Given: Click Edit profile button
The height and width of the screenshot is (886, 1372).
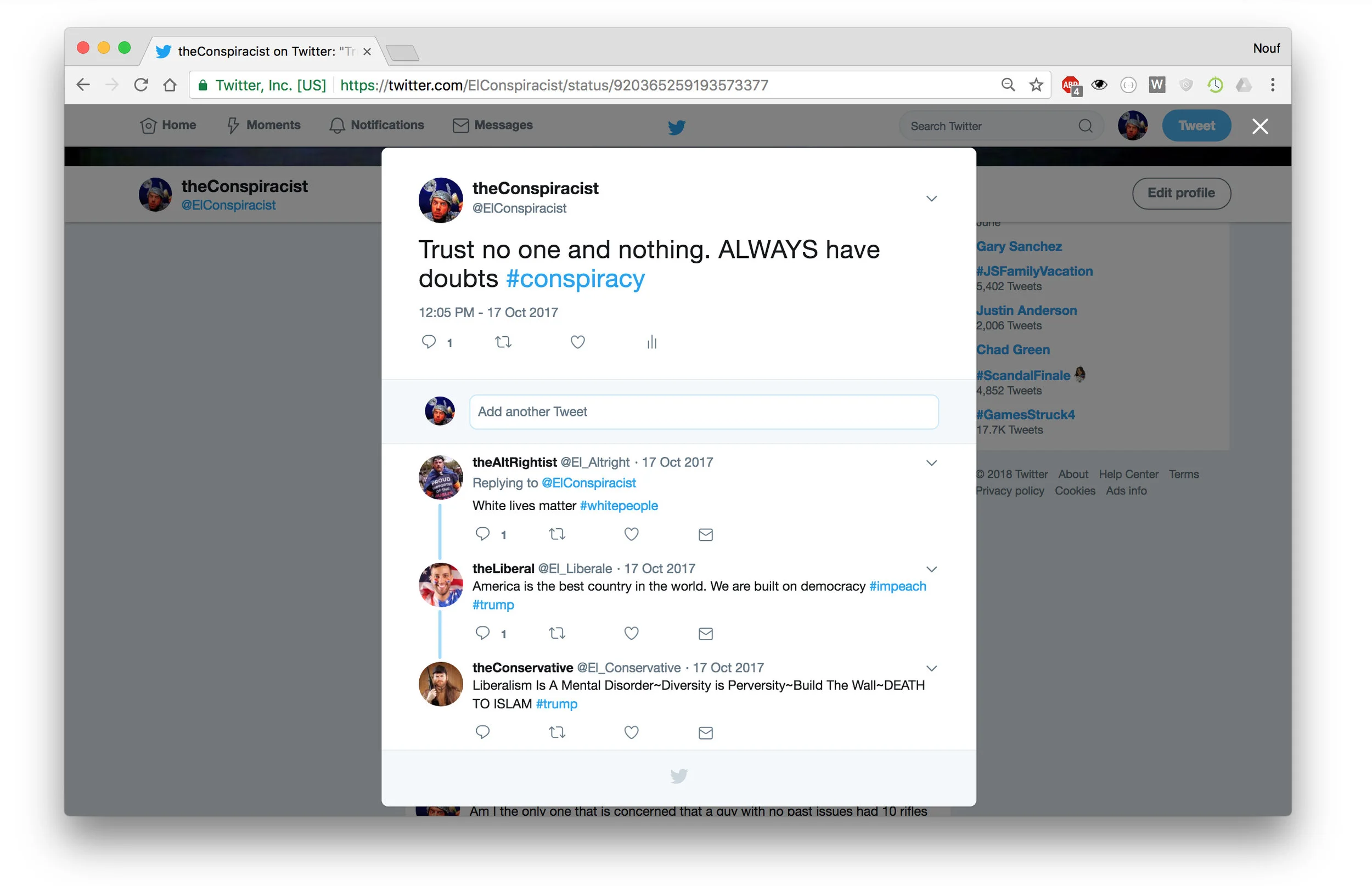Looking at the screenshot, I should coord(1181,193).
